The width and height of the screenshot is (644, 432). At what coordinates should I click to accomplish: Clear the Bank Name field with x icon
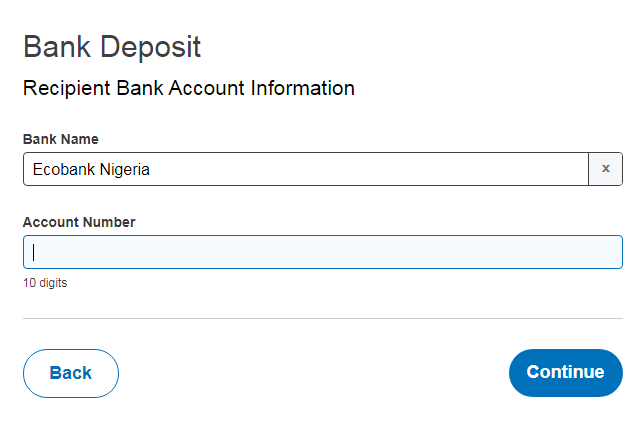(x=605, y=169)
